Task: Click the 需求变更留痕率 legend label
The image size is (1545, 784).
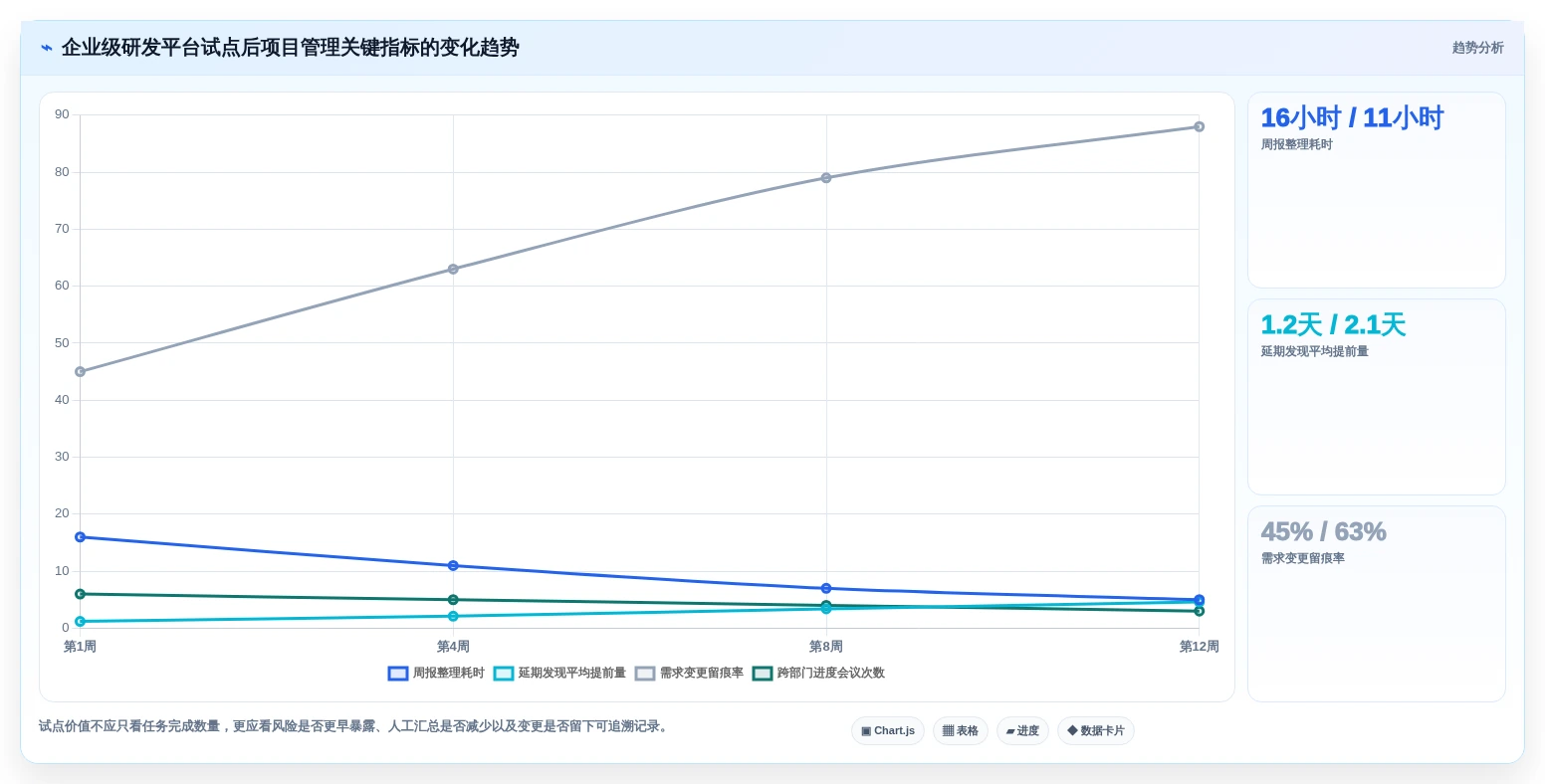Action: (x=702, y=674)
